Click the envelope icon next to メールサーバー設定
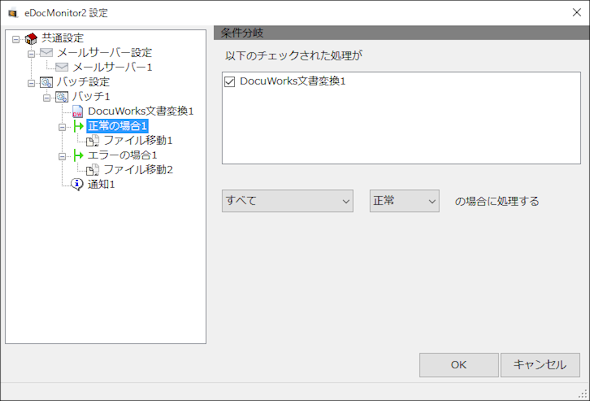Image resolution: width=590 pixels, height=401 pixels. [x=47, y=53]
